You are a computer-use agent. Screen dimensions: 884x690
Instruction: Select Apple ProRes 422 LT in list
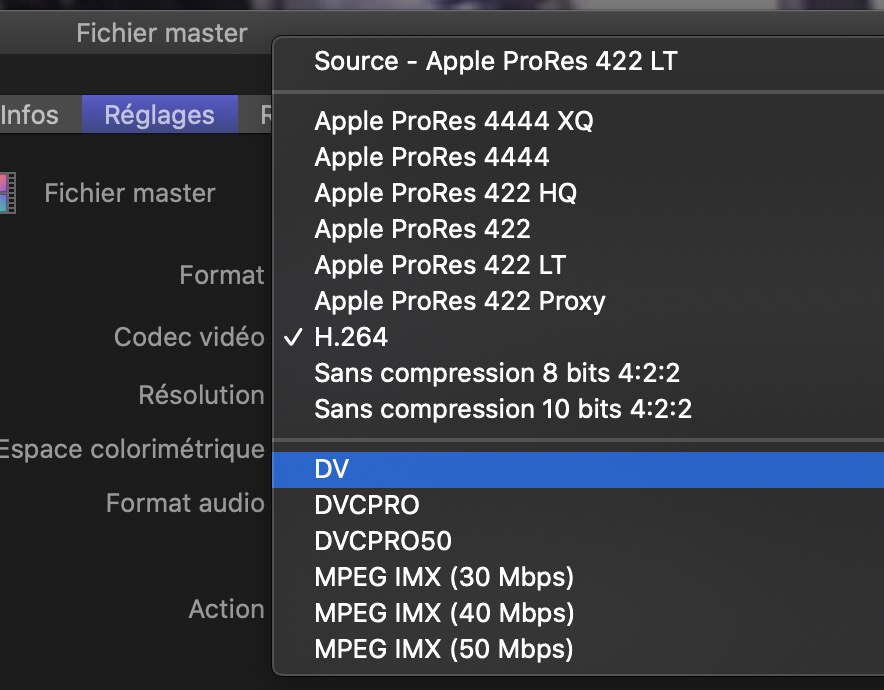pos(440,265)
